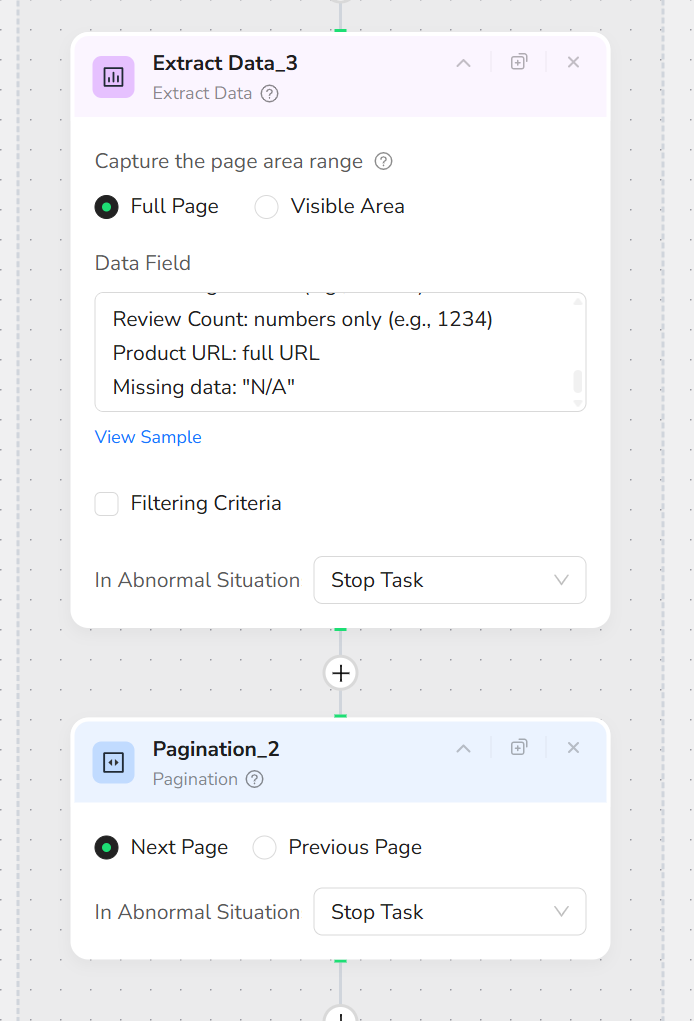
Task: Remove the Pagination_2 node
Action: coord(573,747)
